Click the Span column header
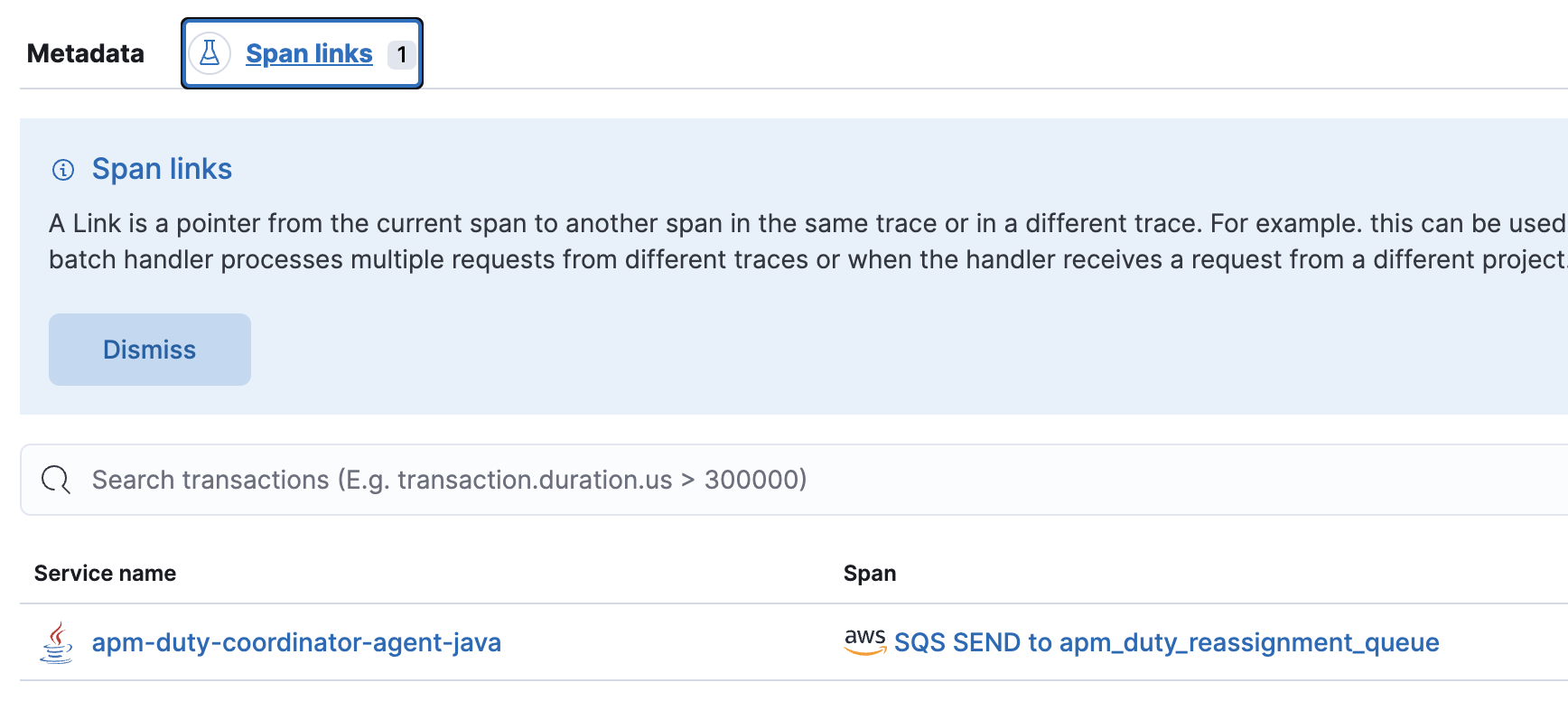This screenshot has height=701, width=1568. (x=870, y=573)
